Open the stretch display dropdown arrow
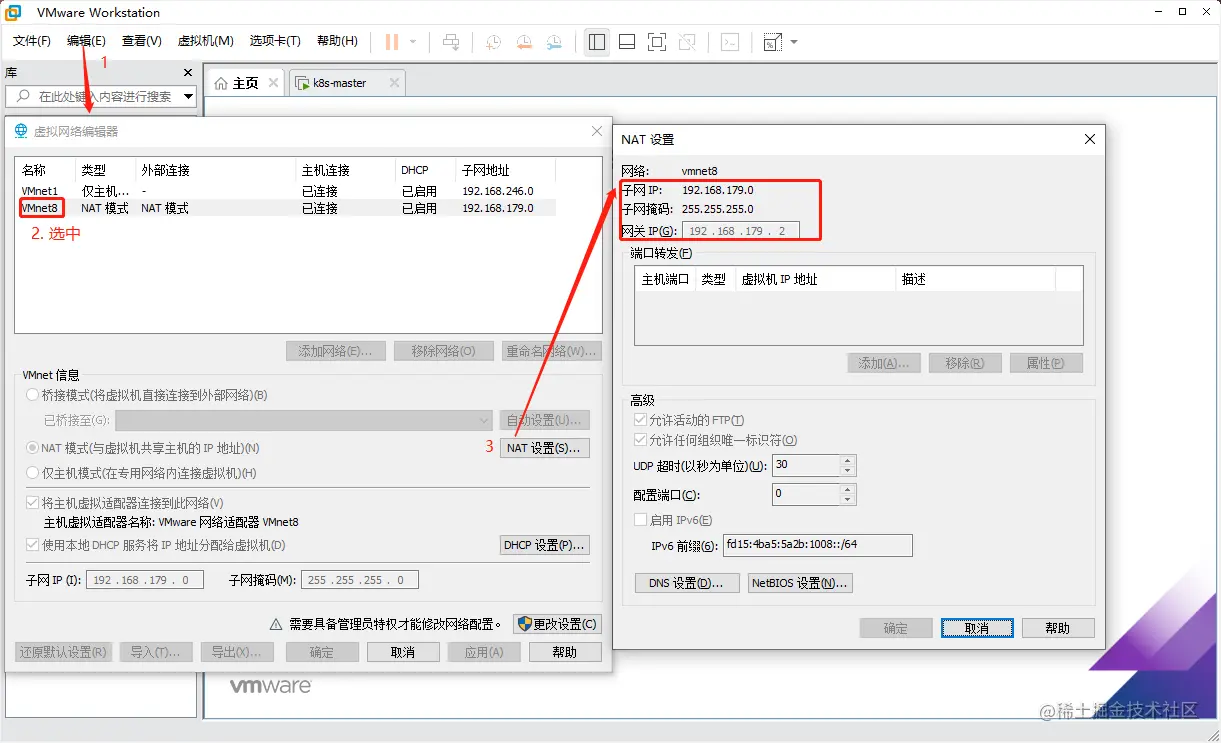1221x743 pixels. pos(794,42)
